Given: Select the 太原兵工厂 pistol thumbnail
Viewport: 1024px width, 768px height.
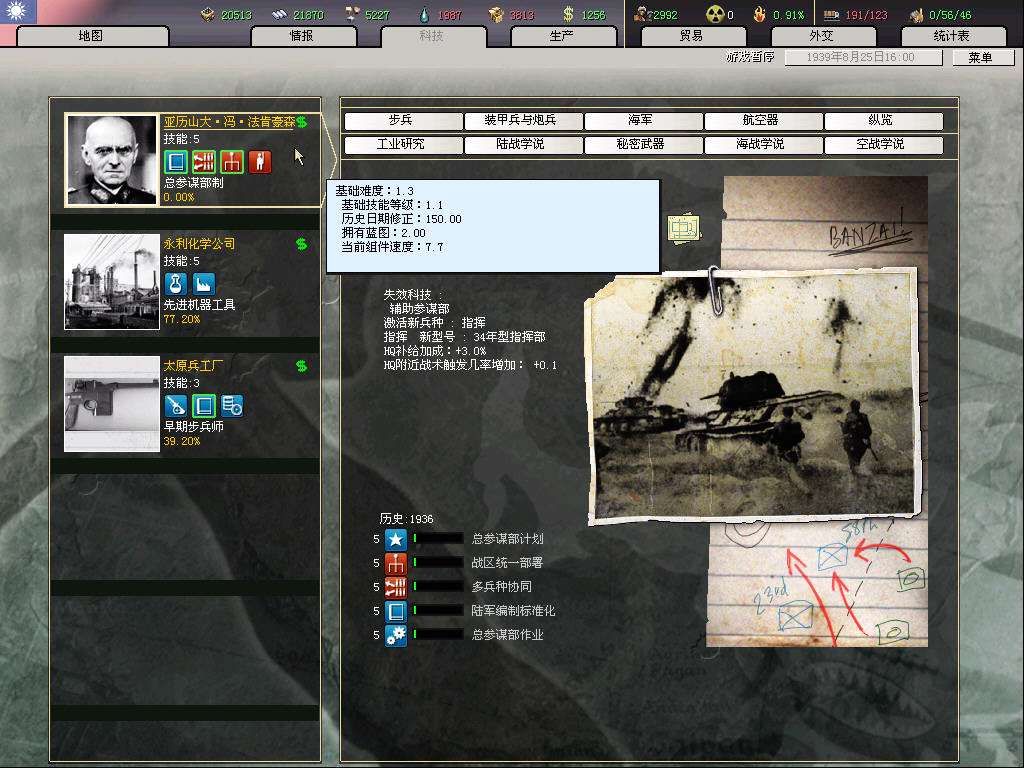Looking at the screenshot, I should pos(112,404).
